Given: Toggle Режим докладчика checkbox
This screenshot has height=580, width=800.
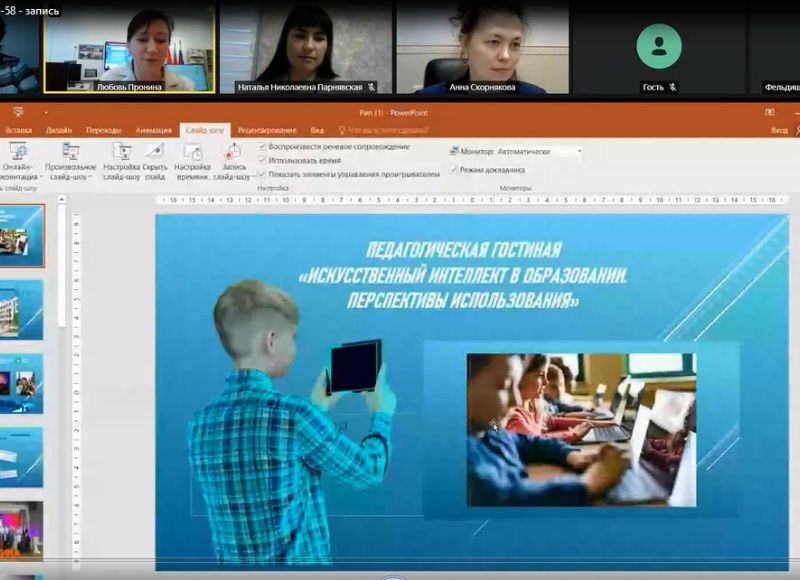Looking at the screenshot, I should [x=453, y=170].
